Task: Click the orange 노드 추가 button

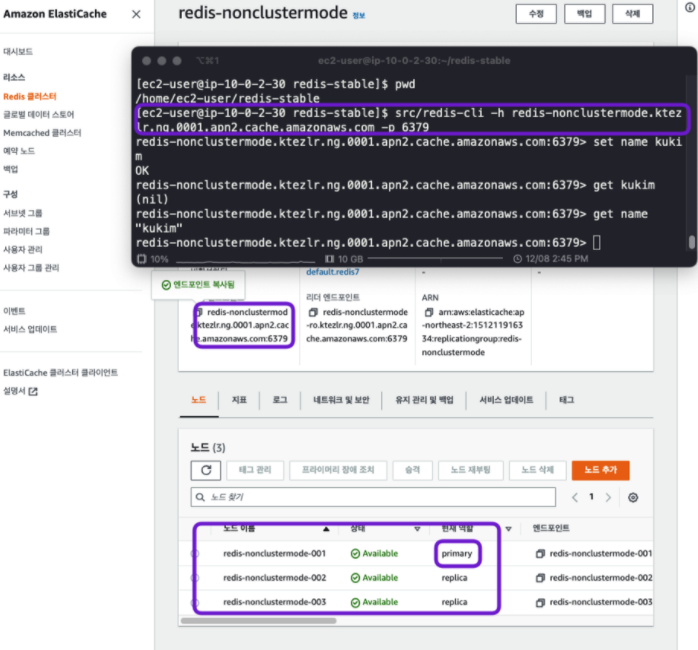Action: (601, 470)
